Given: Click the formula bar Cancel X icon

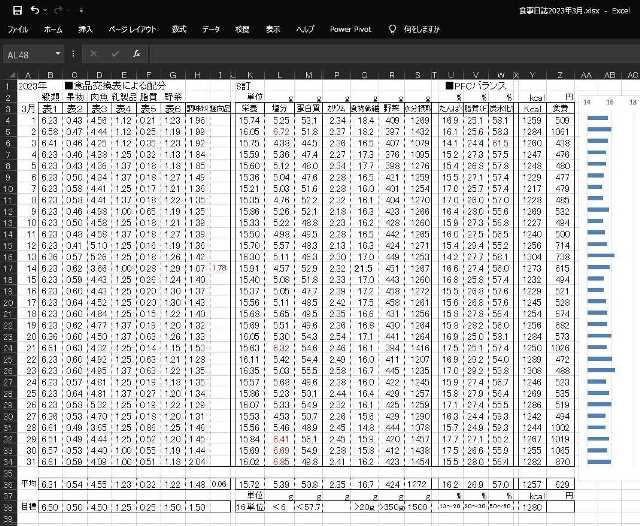Looking at the screenshot, I should click(93, 54).
